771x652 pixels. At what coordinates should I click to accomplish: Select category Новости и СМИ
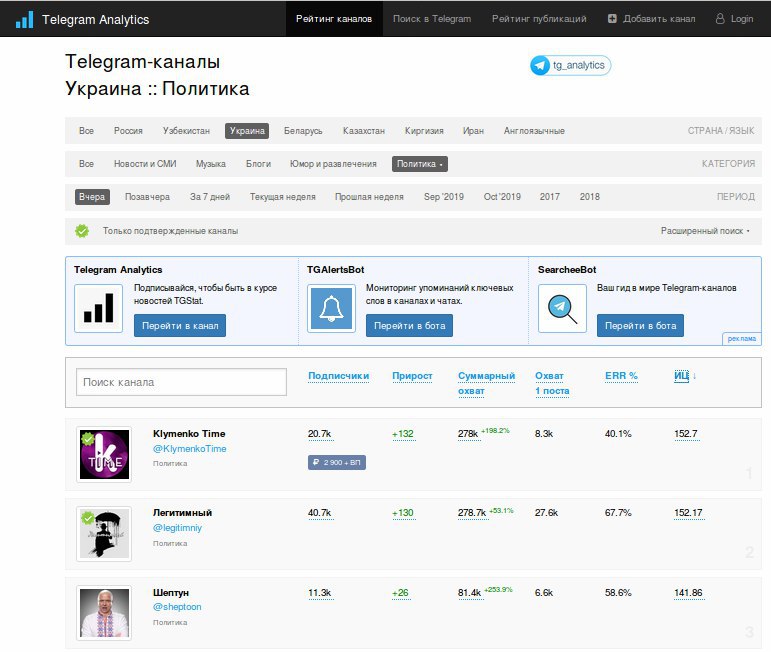[x=145, y=164]
